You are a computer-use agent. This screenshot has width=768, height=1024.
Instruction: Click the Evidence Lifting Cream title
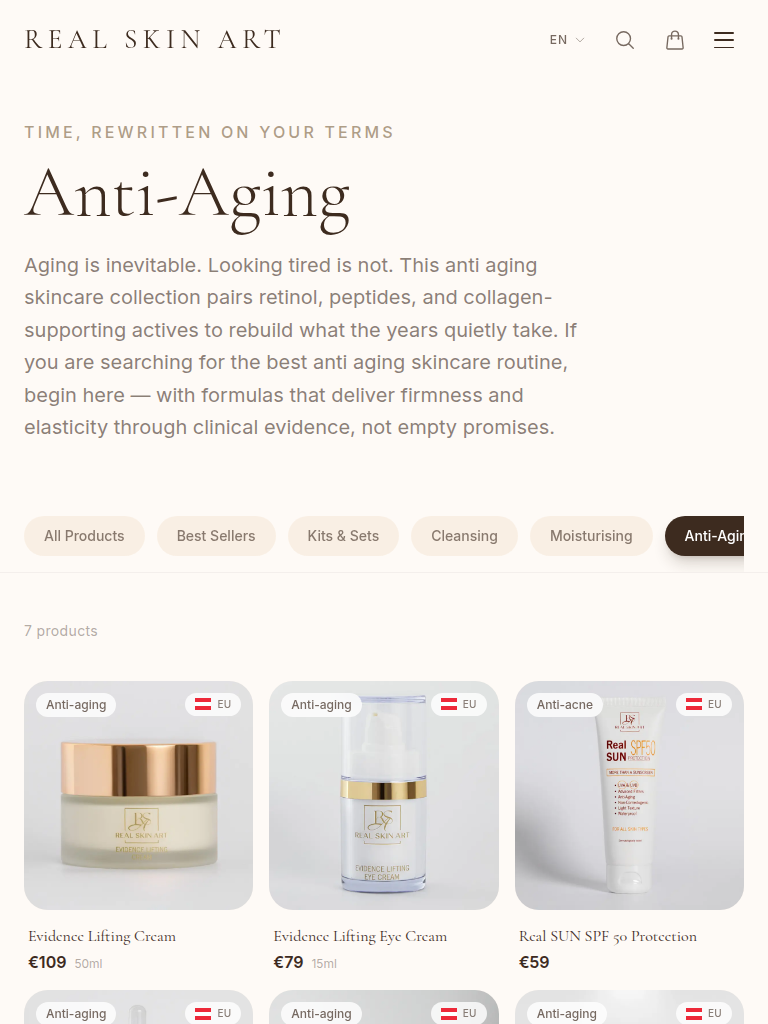click(102, 936)
